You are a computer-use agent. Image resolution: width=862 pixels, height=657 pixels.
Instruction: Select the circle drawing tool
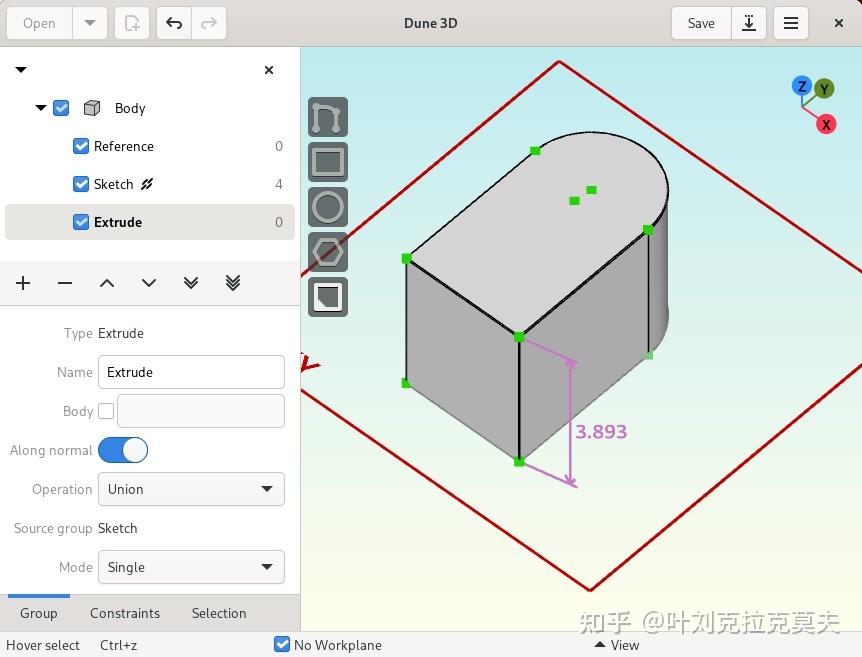(x=327, y=207)
